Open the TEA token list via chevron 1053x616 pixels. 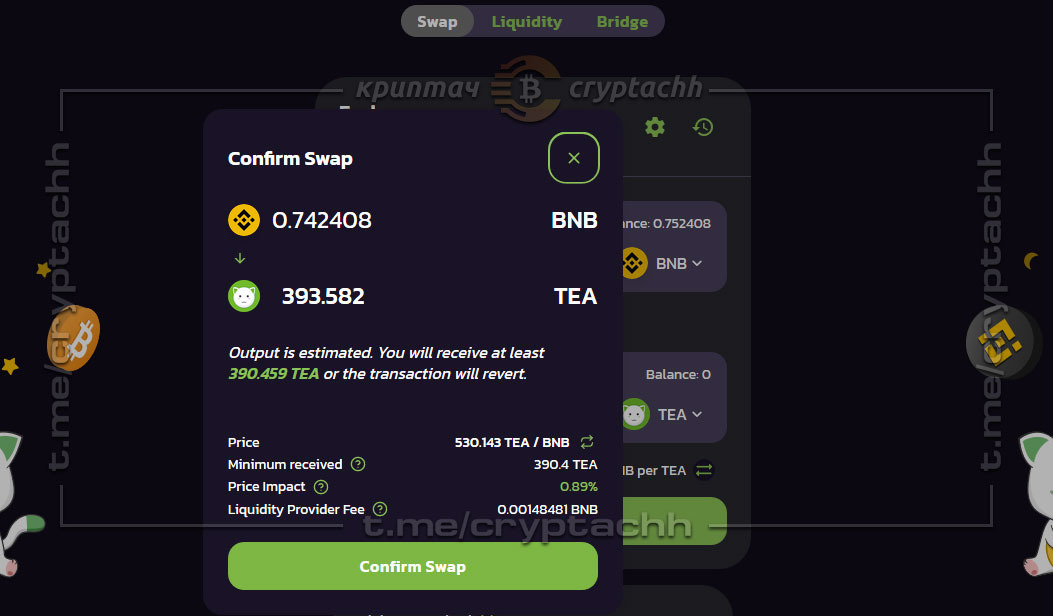(x=697, y=414)
